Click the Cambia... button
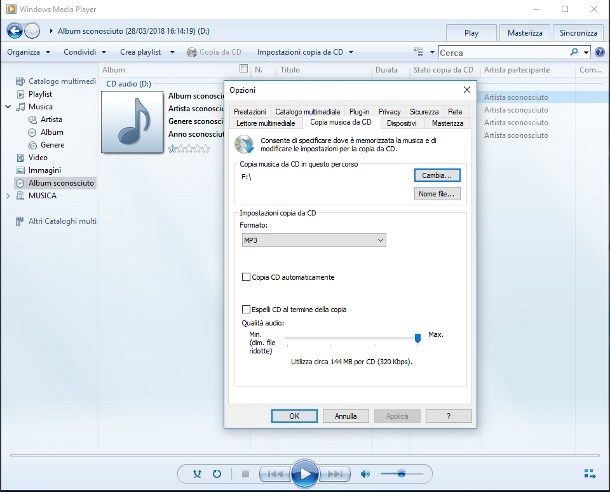 click(437, 175)
